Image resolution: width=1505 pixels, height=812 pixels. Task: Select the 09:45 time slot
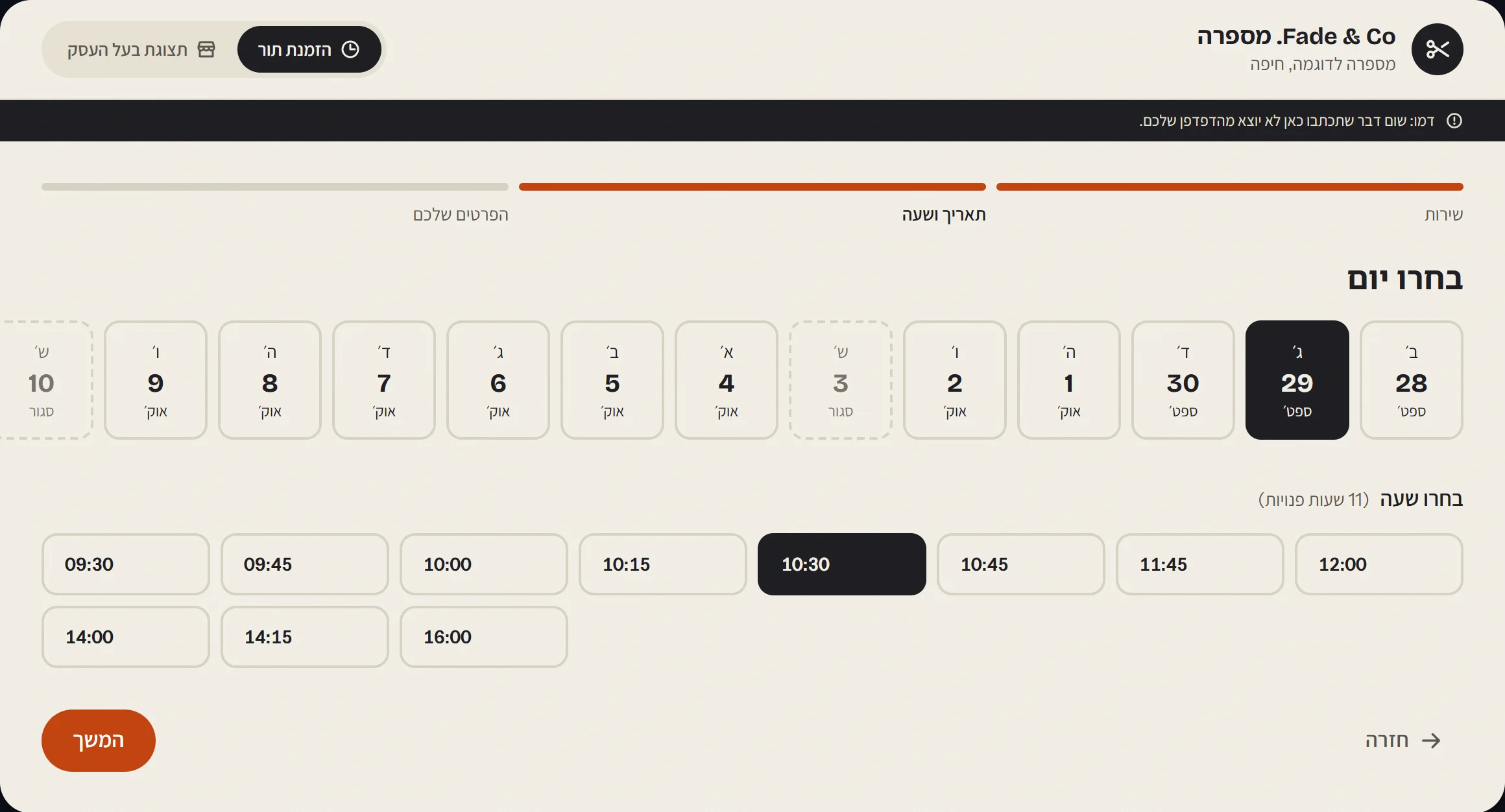tap(305, 564)
